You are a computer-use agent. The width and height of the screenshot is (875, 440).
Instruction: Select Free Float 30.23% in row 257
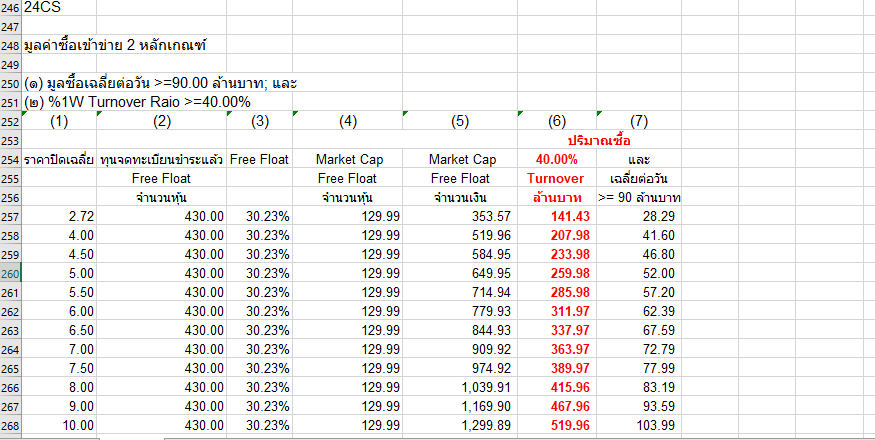259,217
